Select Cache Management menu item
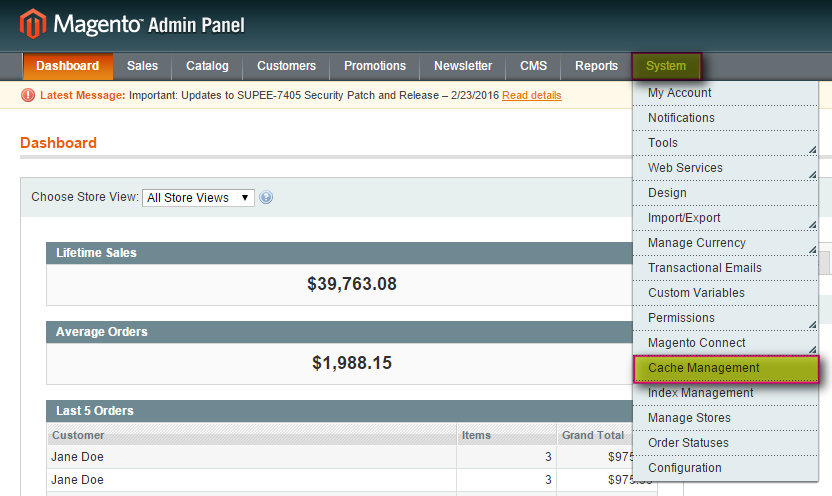The image size is (832, 496). (x=726, y=368)
